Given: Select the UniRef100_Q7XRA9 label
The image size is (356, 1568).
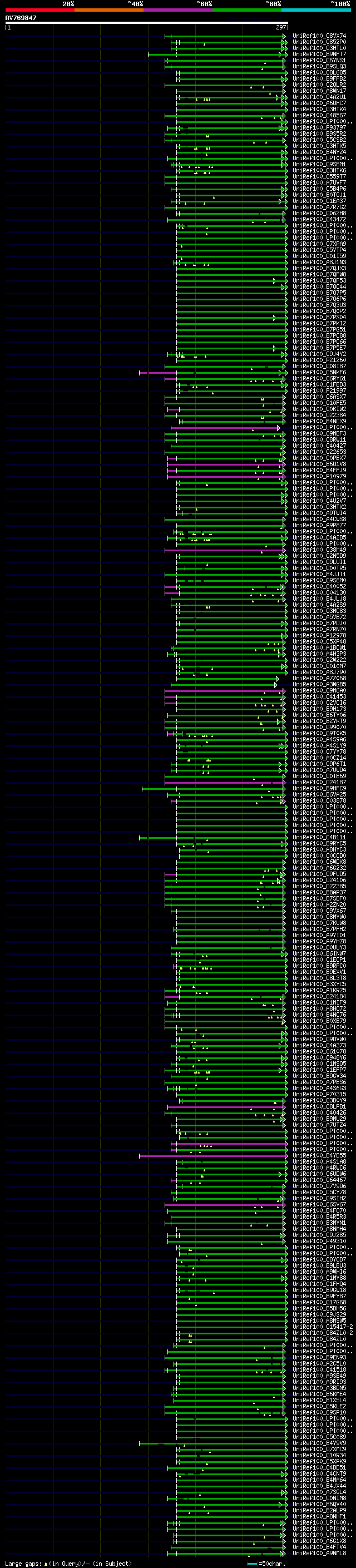Looking at the screenshot, I should (319, 245).
